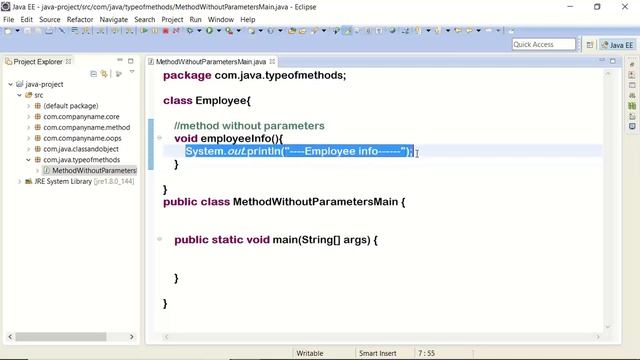Click the Back navigation arrow icon
The width and height of the screenshot is (640, 360).
coord(458,31)
